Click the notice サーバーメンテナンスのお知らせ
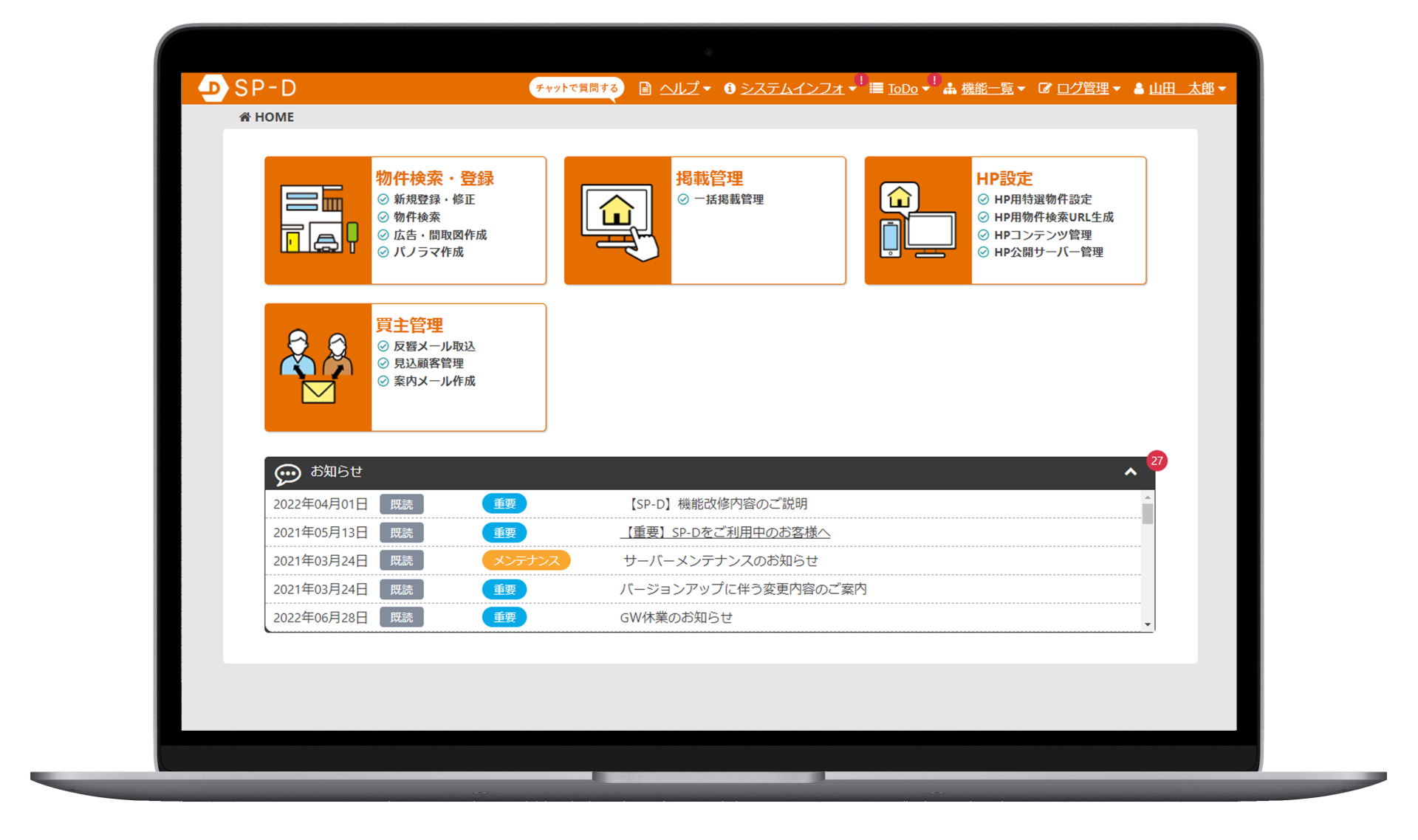 pos(721,560)
